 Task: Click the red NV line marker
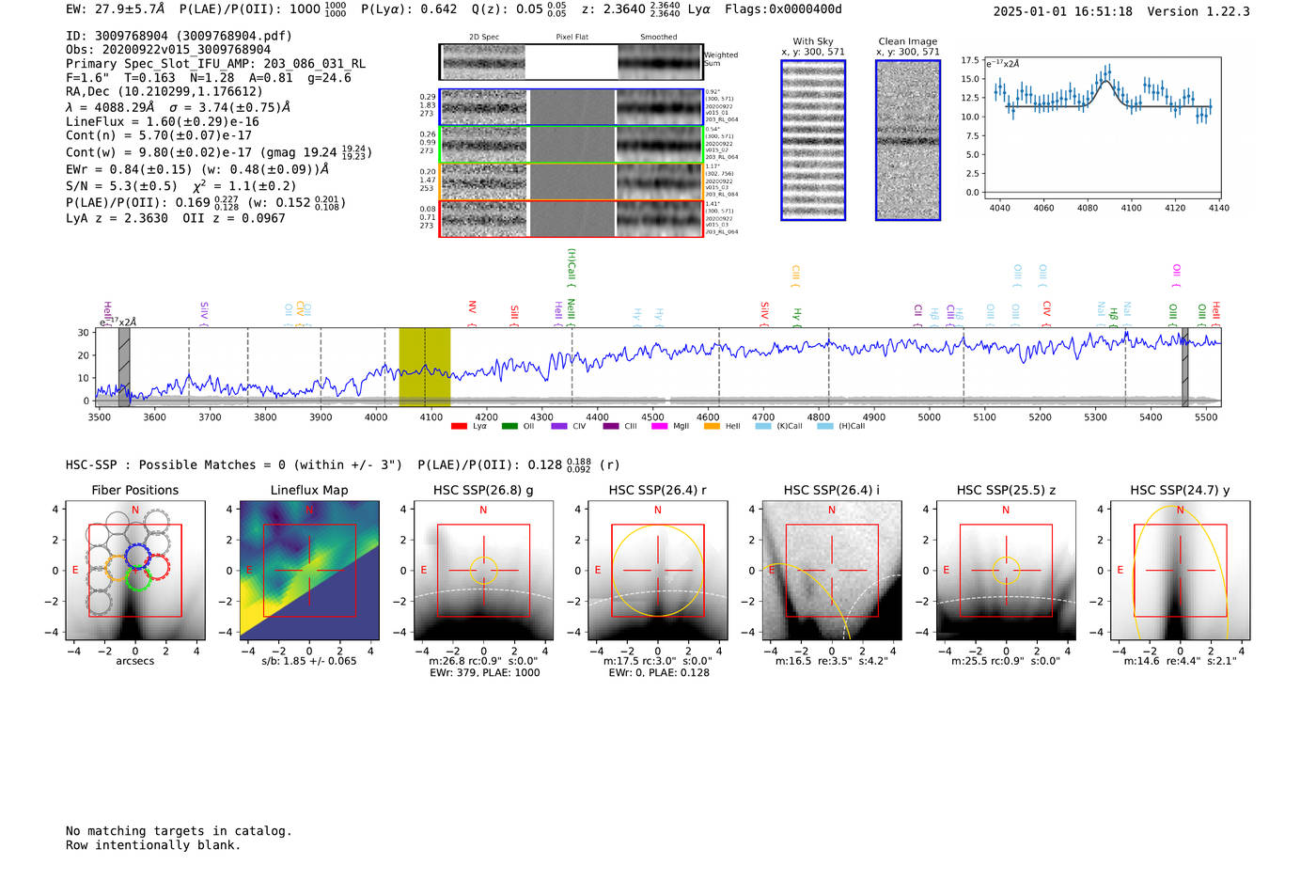(473, 311)
